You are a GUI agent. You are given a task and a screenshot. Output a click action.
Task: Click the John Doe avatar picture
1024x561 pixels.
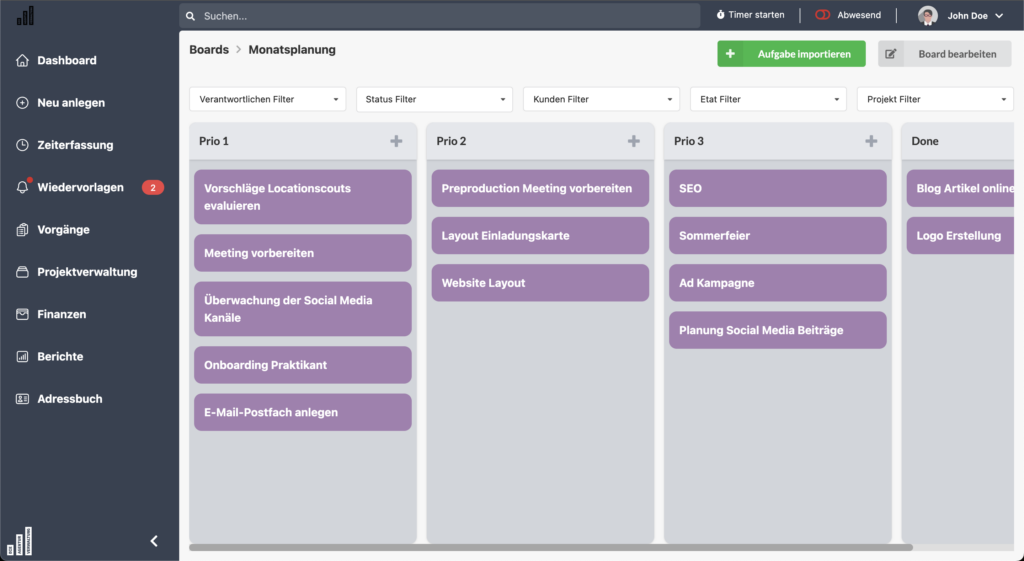pyautogui.click(x=928, y=16)
